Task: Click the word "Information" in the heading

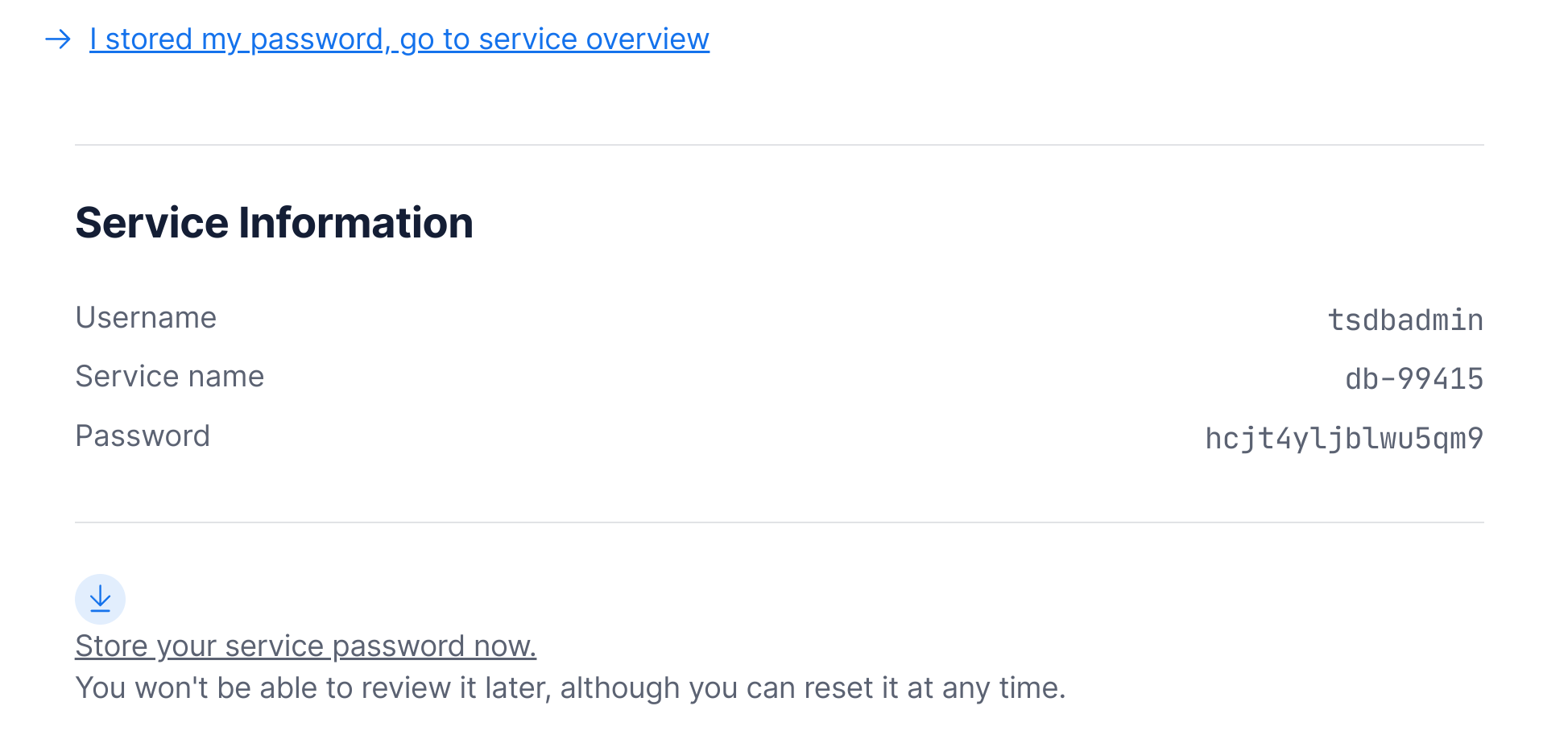Action: [x=356, y=222]
